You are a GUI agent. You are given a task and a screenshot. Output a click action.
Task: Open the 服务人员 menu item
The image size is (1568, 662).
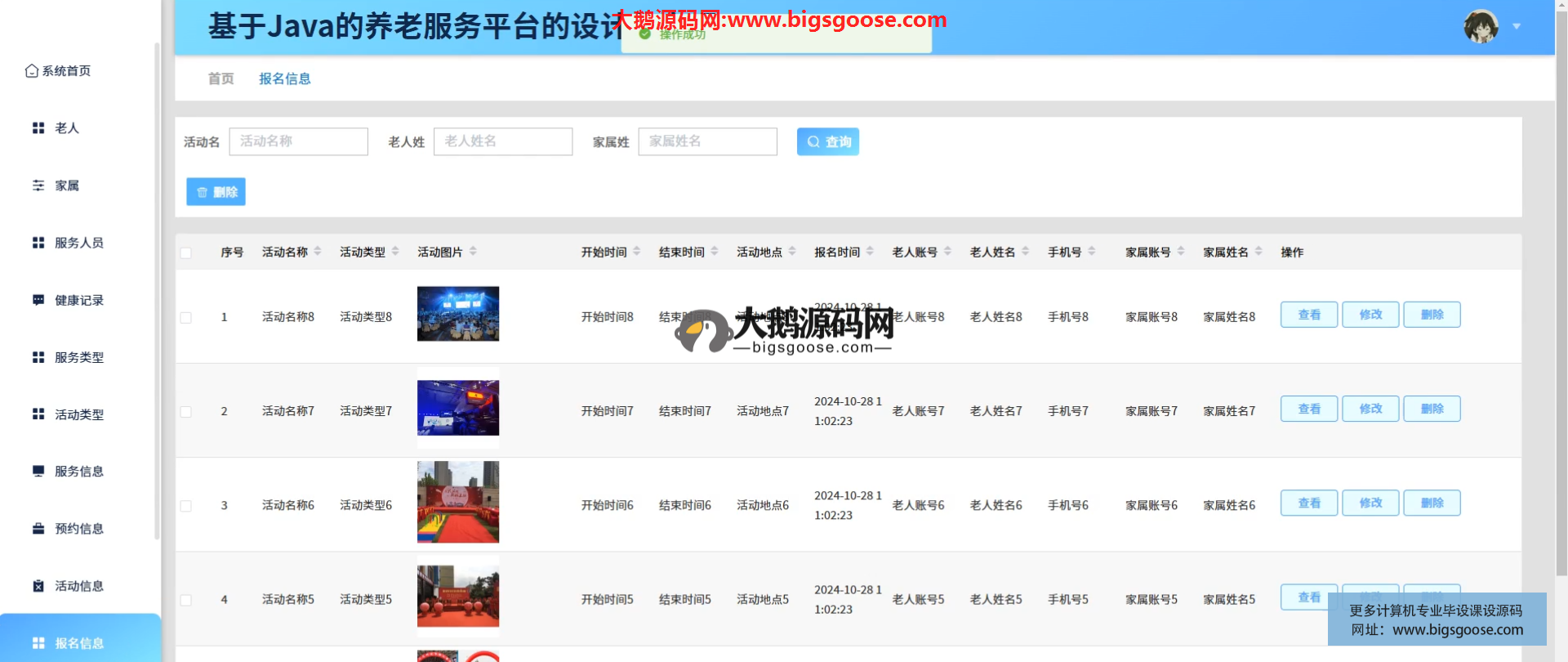[78, 243]
